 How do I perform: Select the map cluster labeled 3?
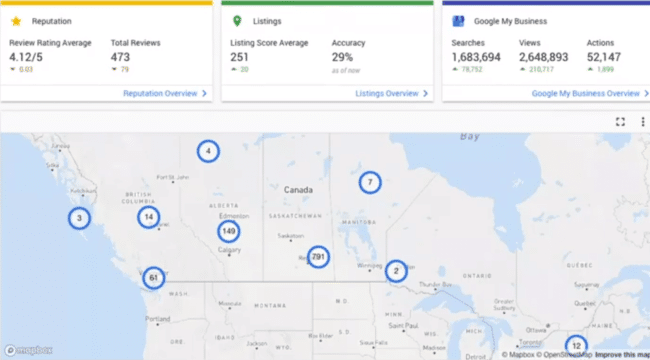[79, 218]
